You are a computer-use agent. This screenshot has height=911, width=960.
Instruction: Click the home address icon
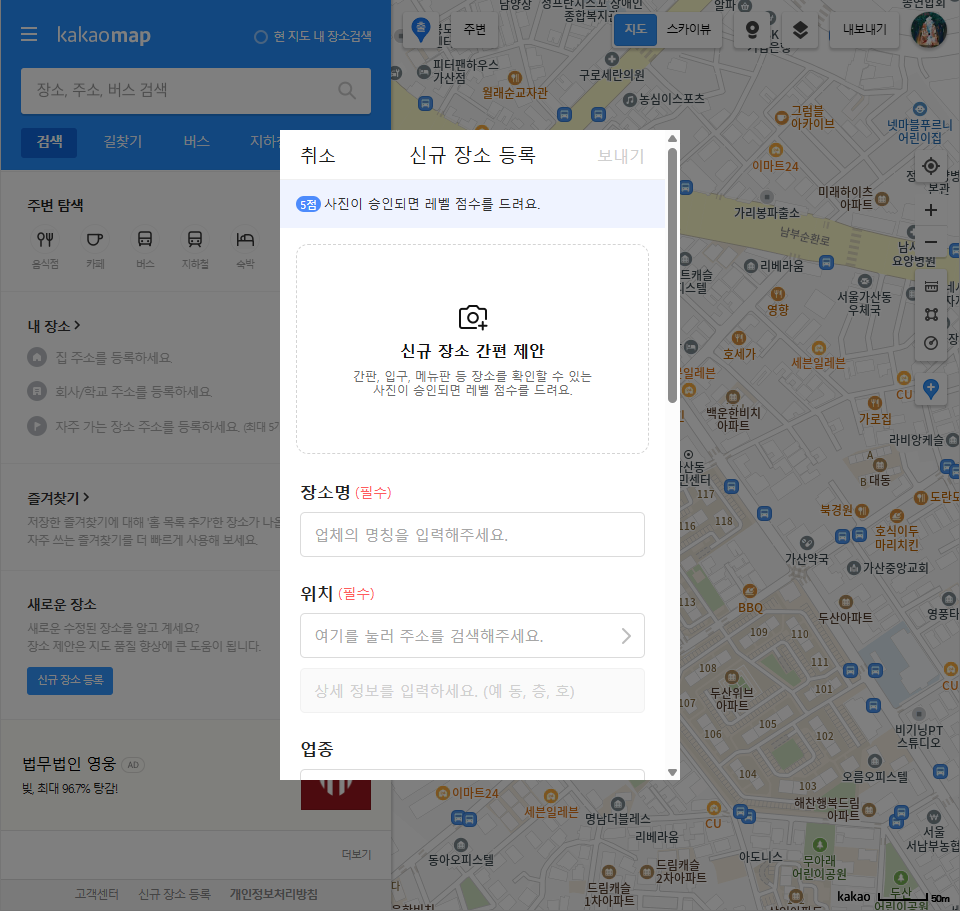[37, 357]
